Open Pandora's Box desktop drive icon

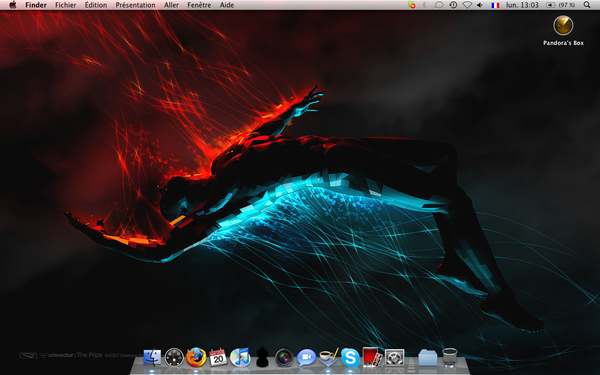563,26
